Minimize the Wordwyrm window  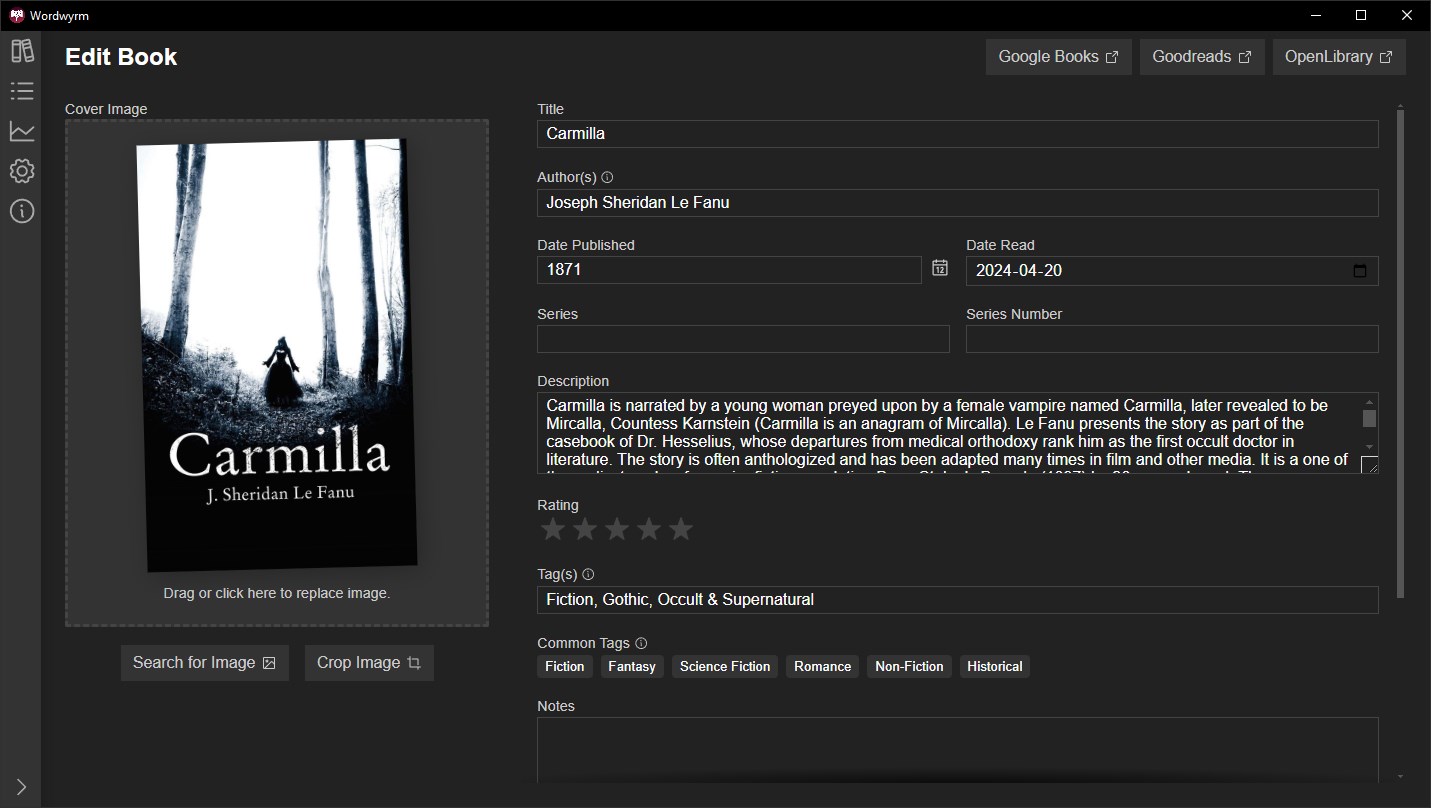pyautogui.click(x=1315, y=15)
